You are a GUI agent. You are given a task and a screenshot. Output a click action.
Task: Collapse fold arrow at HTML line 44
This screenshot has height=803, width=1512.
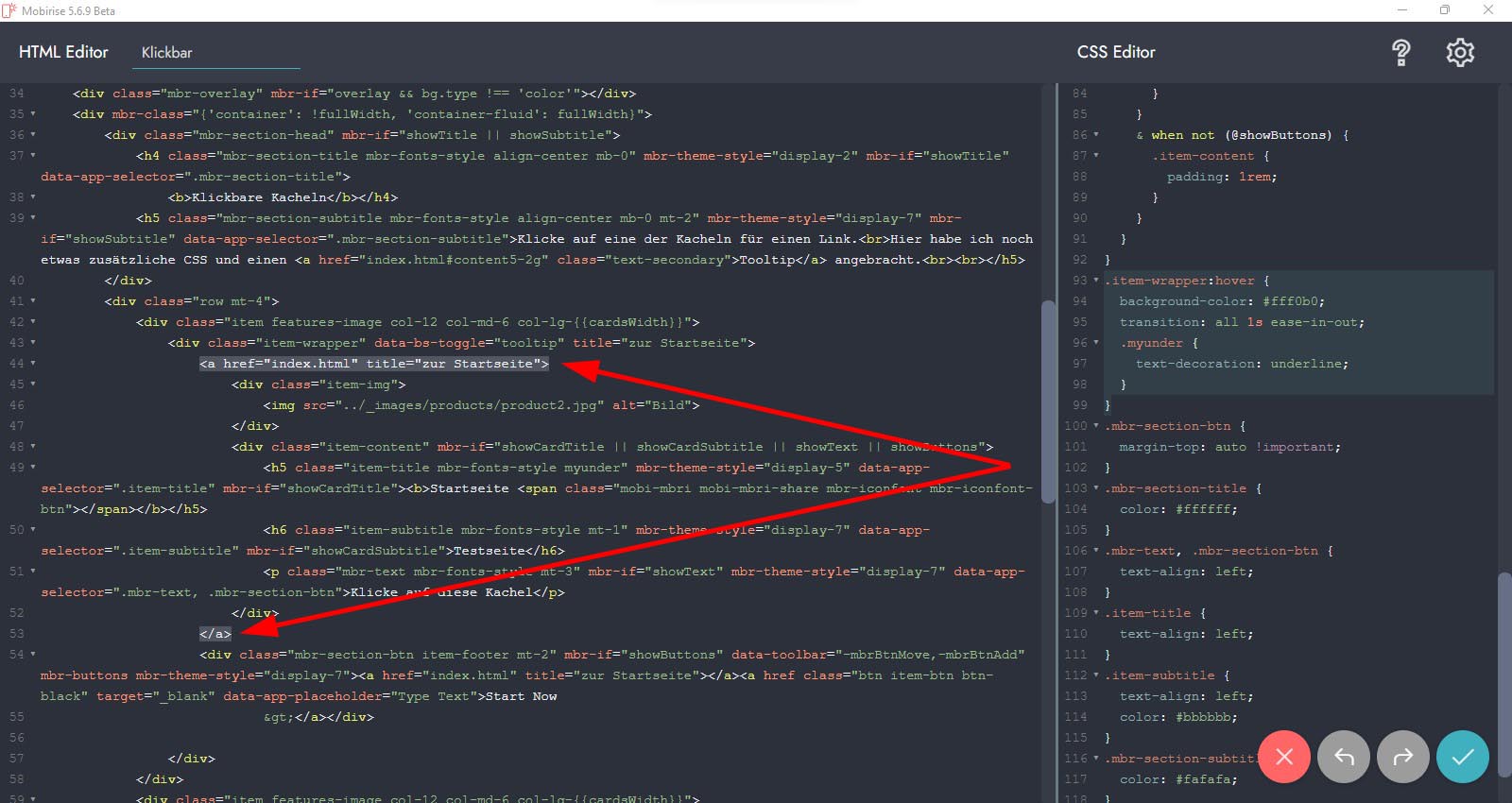(33, 364)
